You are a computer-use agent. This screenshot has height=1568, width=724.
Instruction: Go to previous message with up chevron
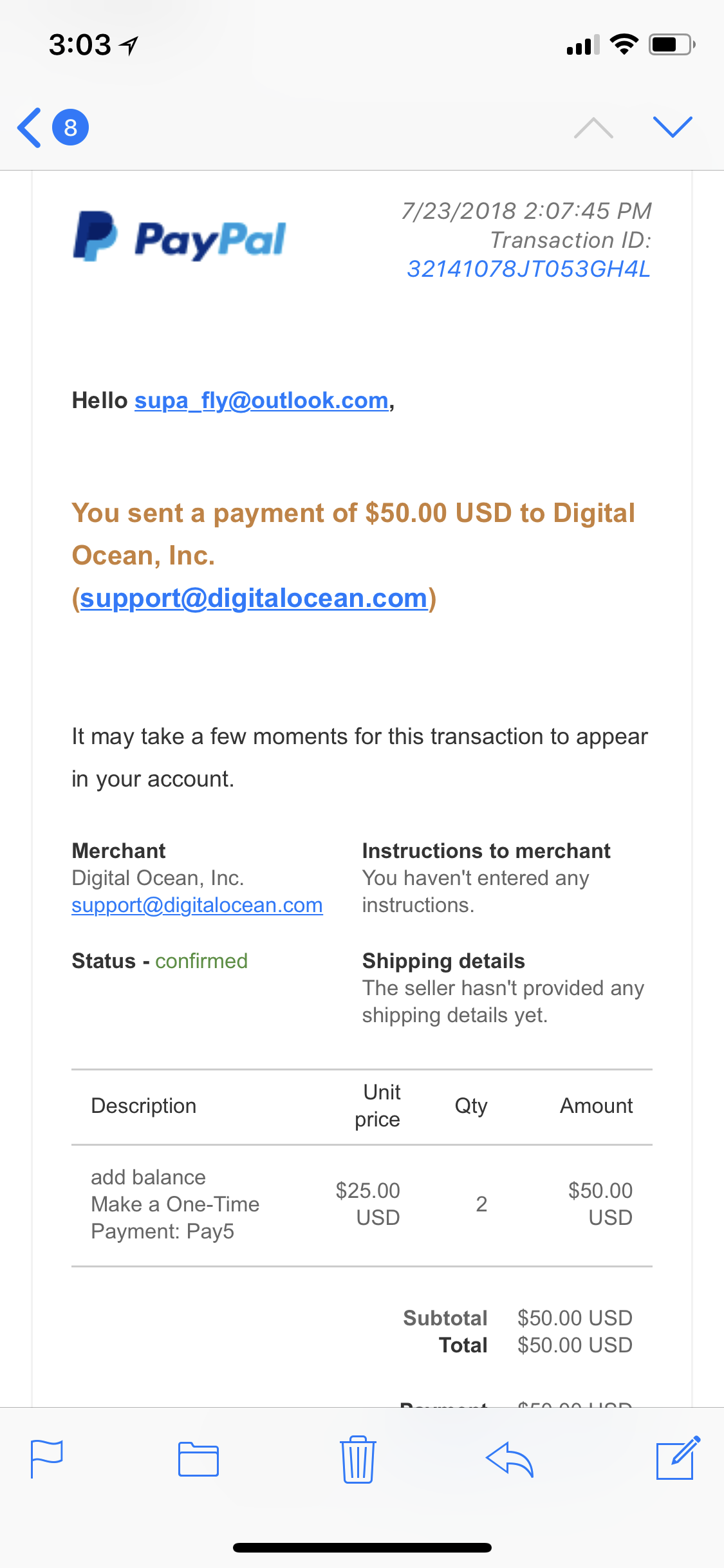click(593, 128)
